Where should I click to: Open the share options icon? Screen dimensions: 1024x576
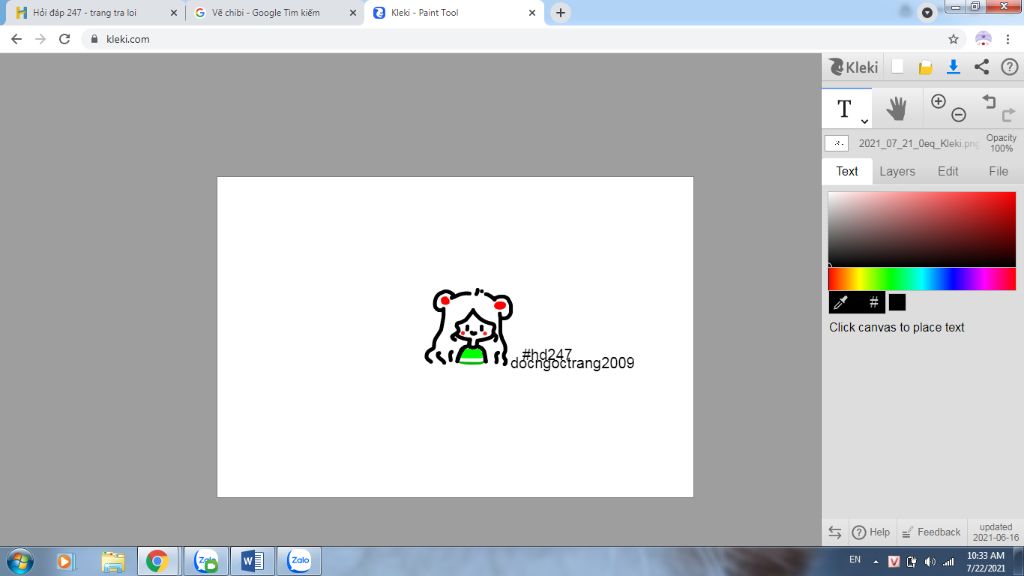[x=982, y=67]
